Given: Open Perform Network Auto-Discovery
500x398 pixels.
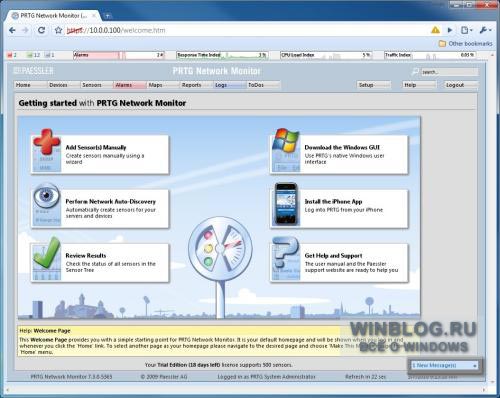Looking at the screenshot, I should pos(110,202).
